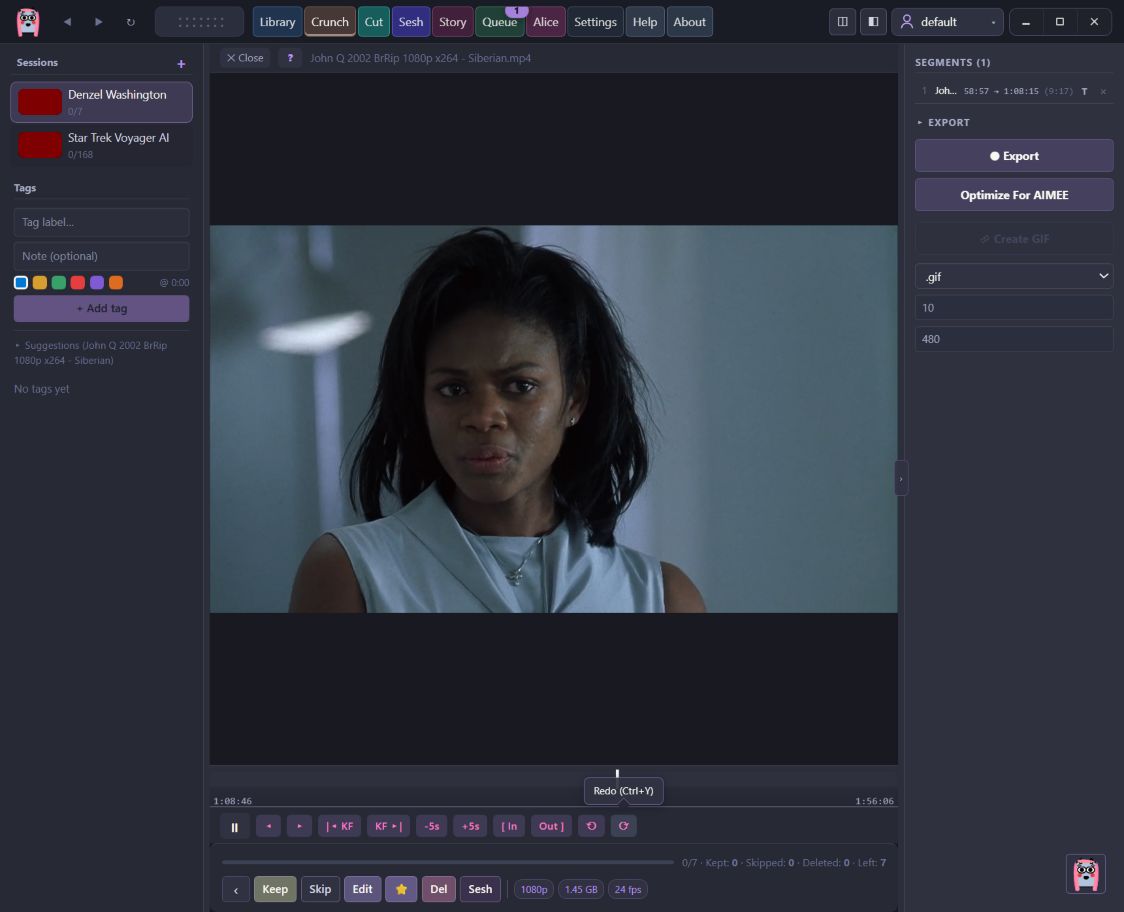Switch to the Crunch tab
Image resolution: width=1124 pixels, height=912 pixels.
click(330, 22)
